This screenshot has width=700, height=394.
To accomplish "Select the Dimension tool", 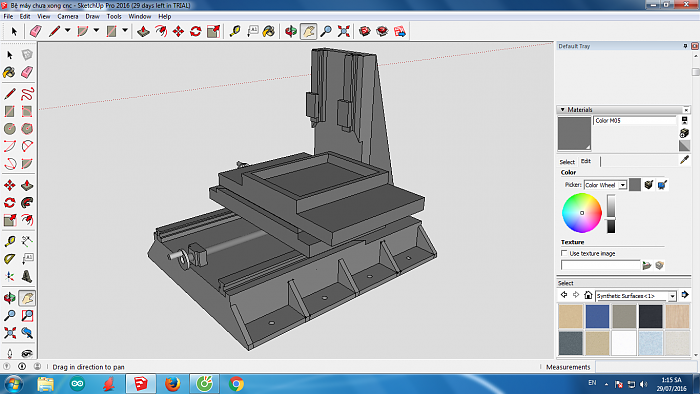I will [x=27, y=241].
